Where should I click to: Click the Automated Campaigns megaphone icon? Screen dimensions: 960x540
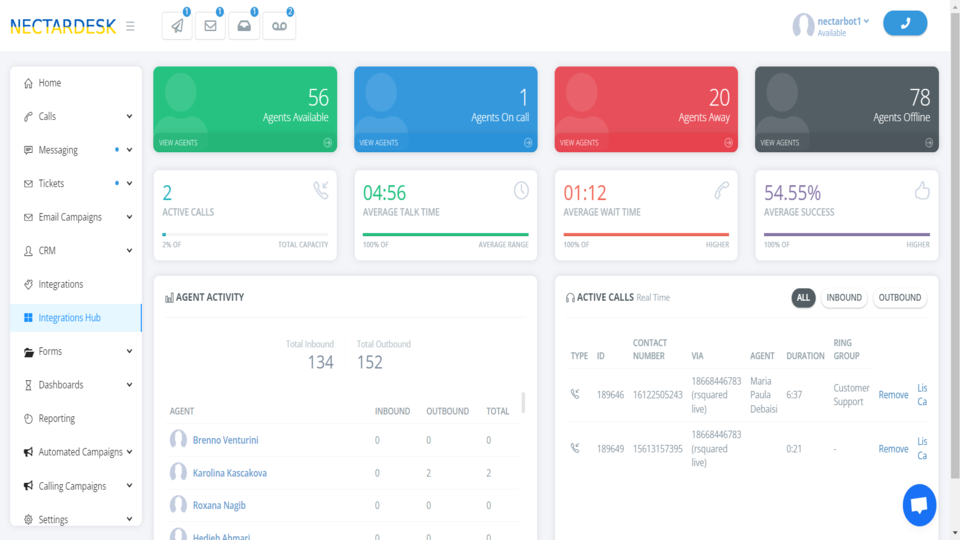28,452
